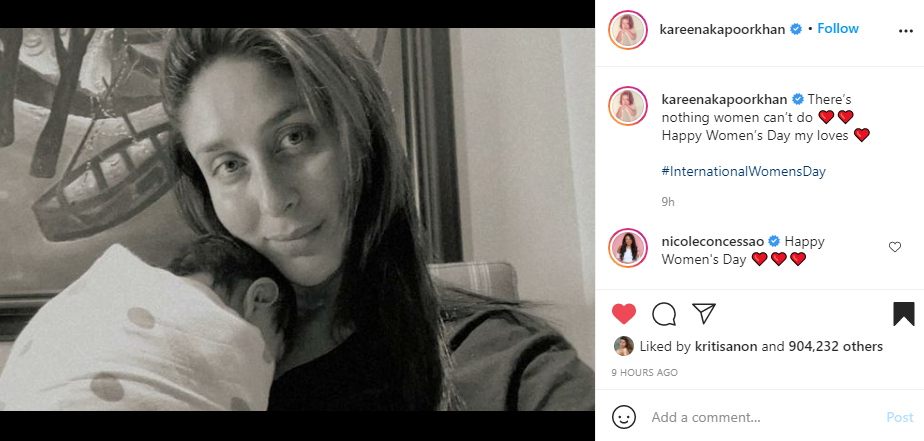924x441 pixels.
Task: Open the three-dot more options menu
Action: (906, 31)
